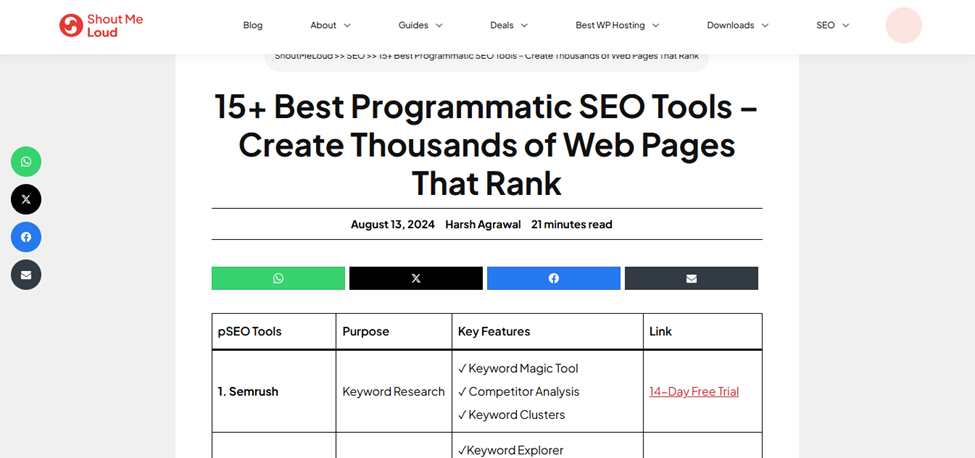Expand the Deals dropdown menu
This screenshot has height=458, width=975.
(509, 25)
